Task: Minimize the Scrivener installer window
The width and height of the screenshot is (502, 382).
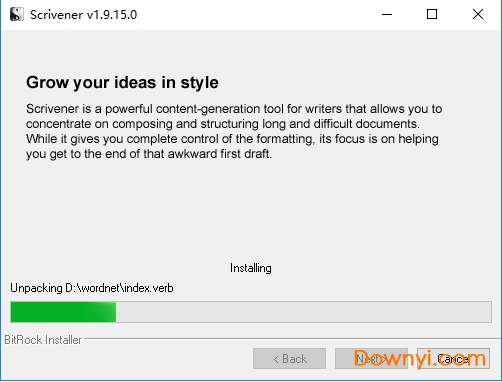Action: (387, 14)
